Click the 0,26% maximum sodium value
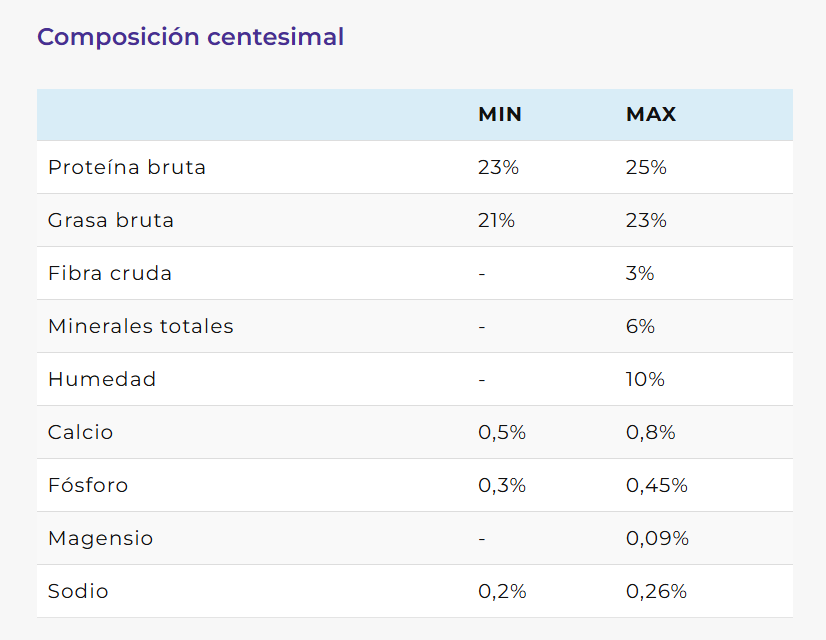Image resolution: width=826 pixels, height=640 pixels. point(657,591)
